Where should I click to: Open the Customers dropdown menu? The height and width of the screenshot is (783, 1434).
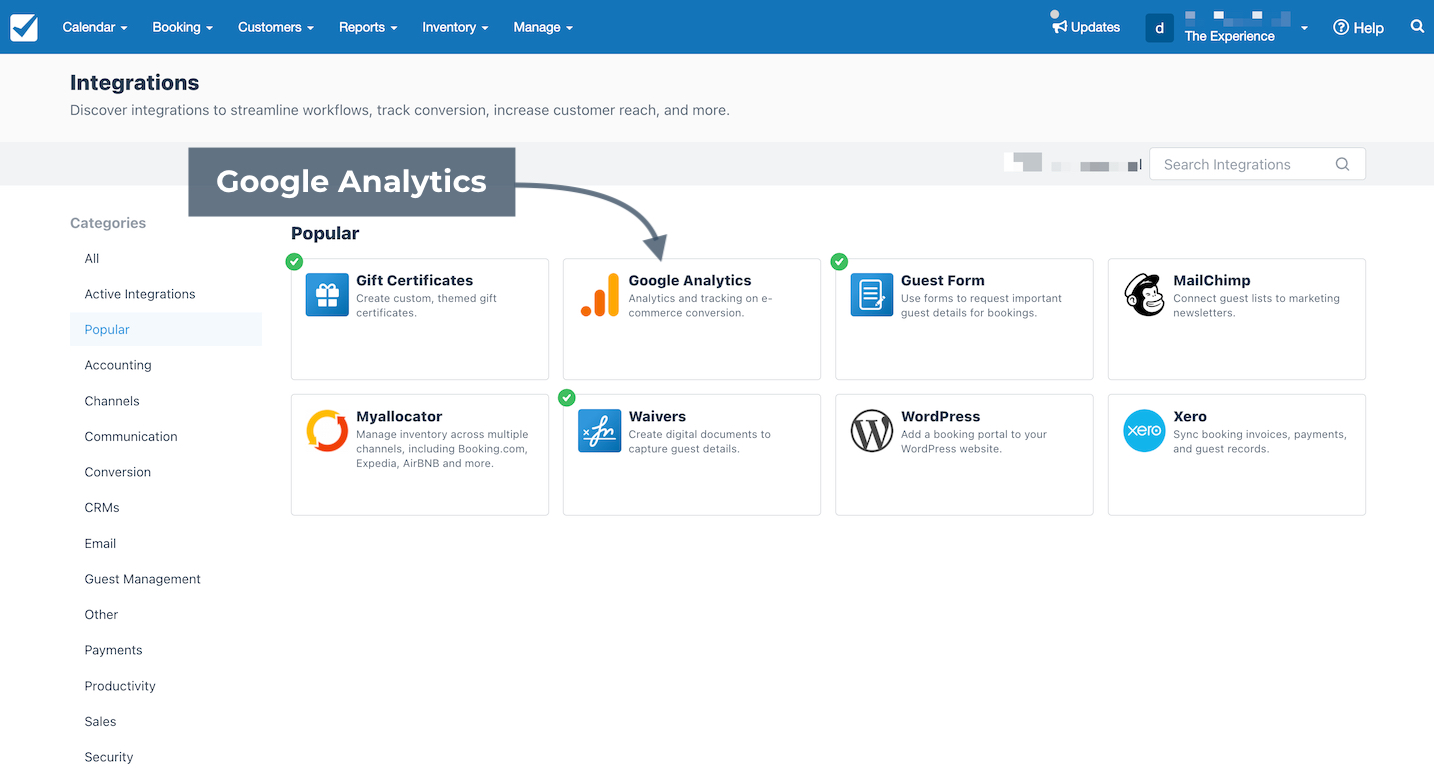tap(276, 27)
